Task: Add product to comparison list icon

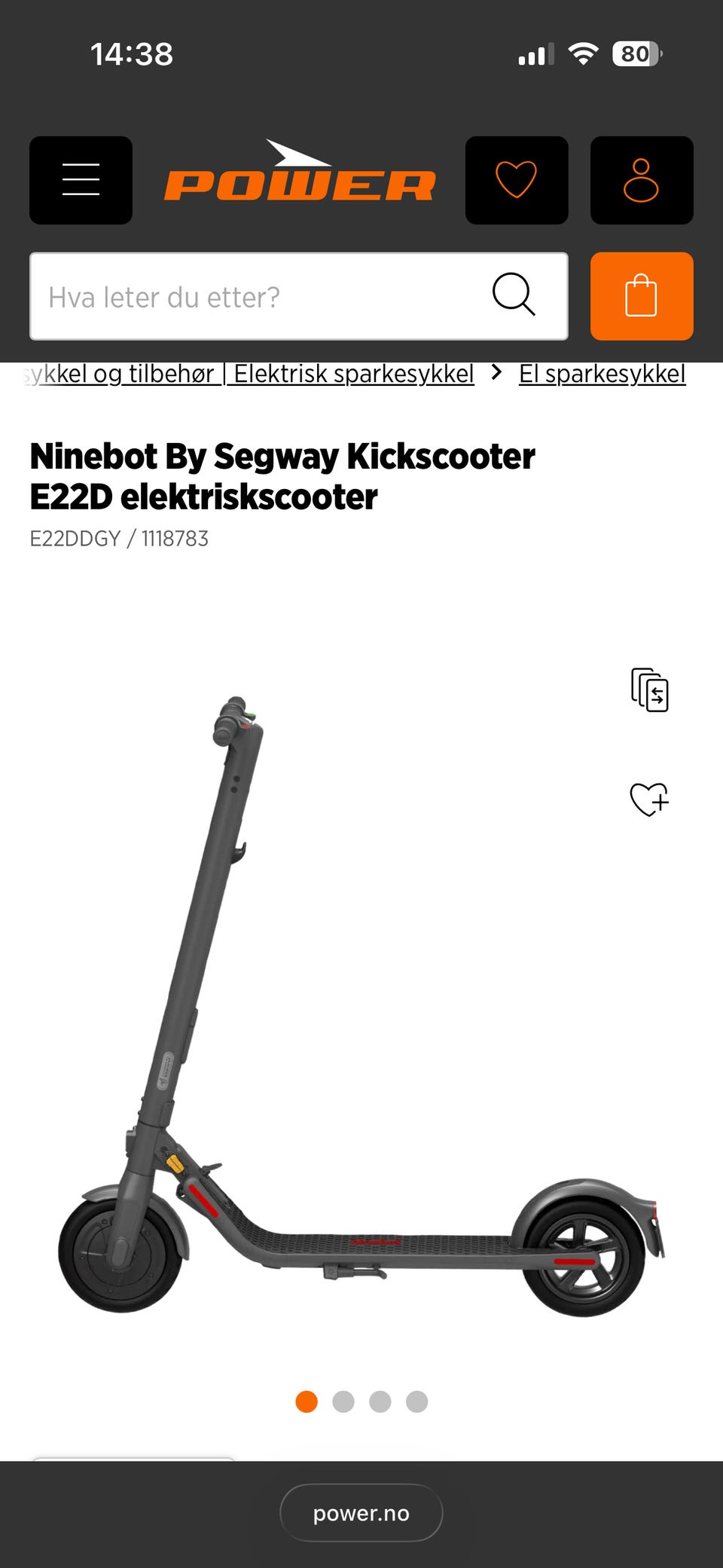Action: (x=649, y=689)
